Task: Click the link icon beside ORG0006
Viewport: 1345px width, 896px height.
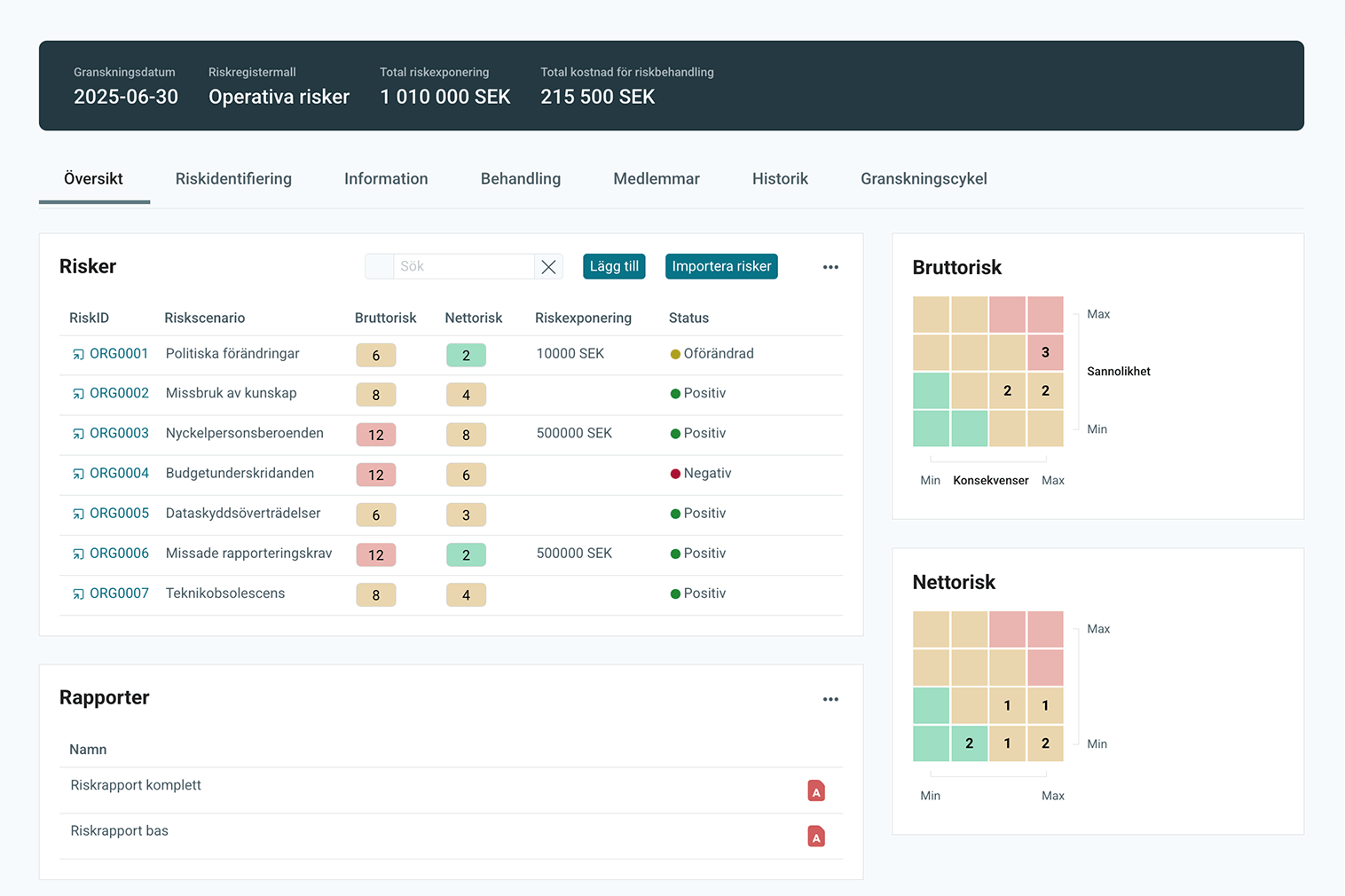Action: pos(78,554)
